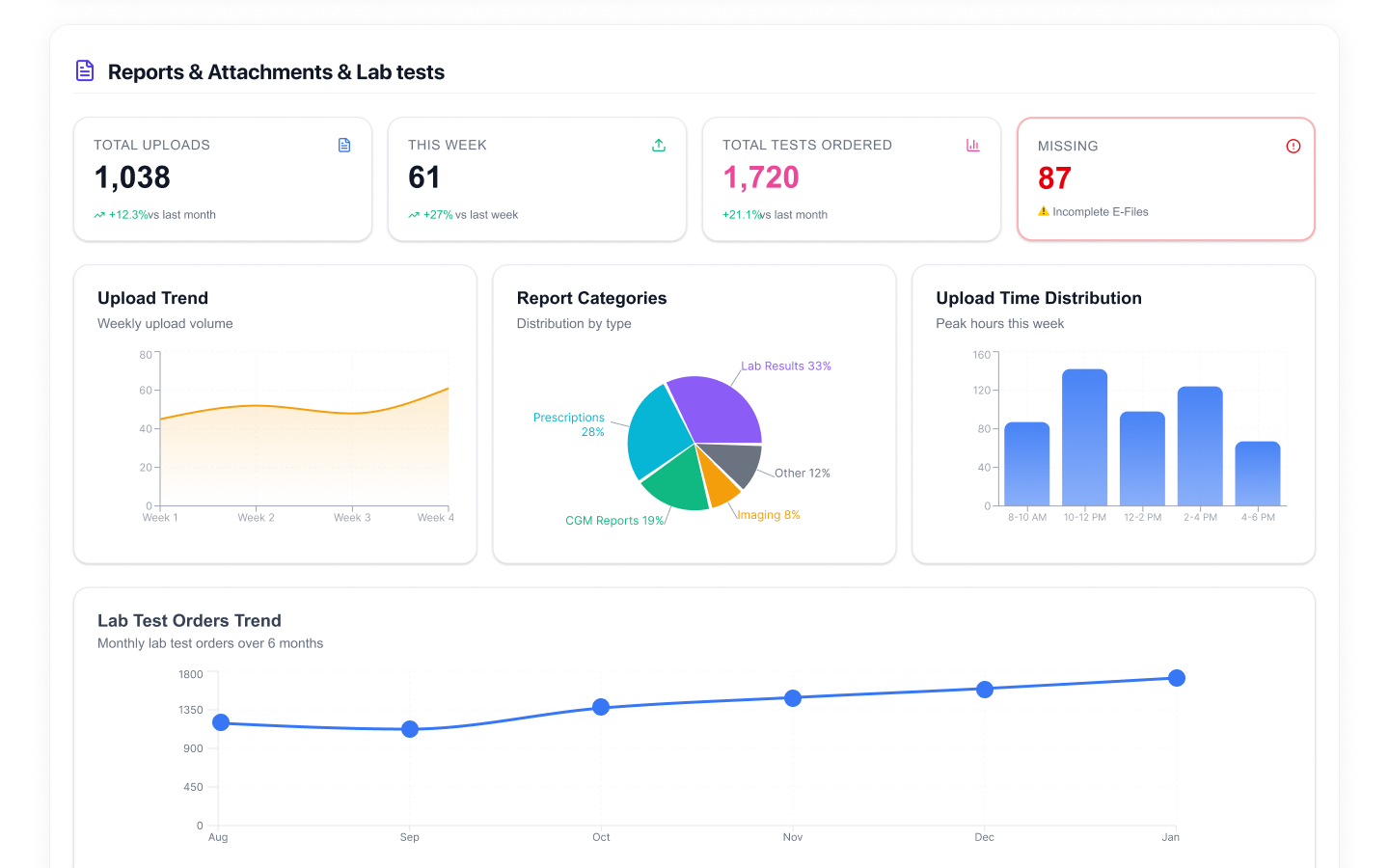This screenshot has width=1389, height=868.
Task: Select the gray Other pie slice
Action: (x=737, y=461)
